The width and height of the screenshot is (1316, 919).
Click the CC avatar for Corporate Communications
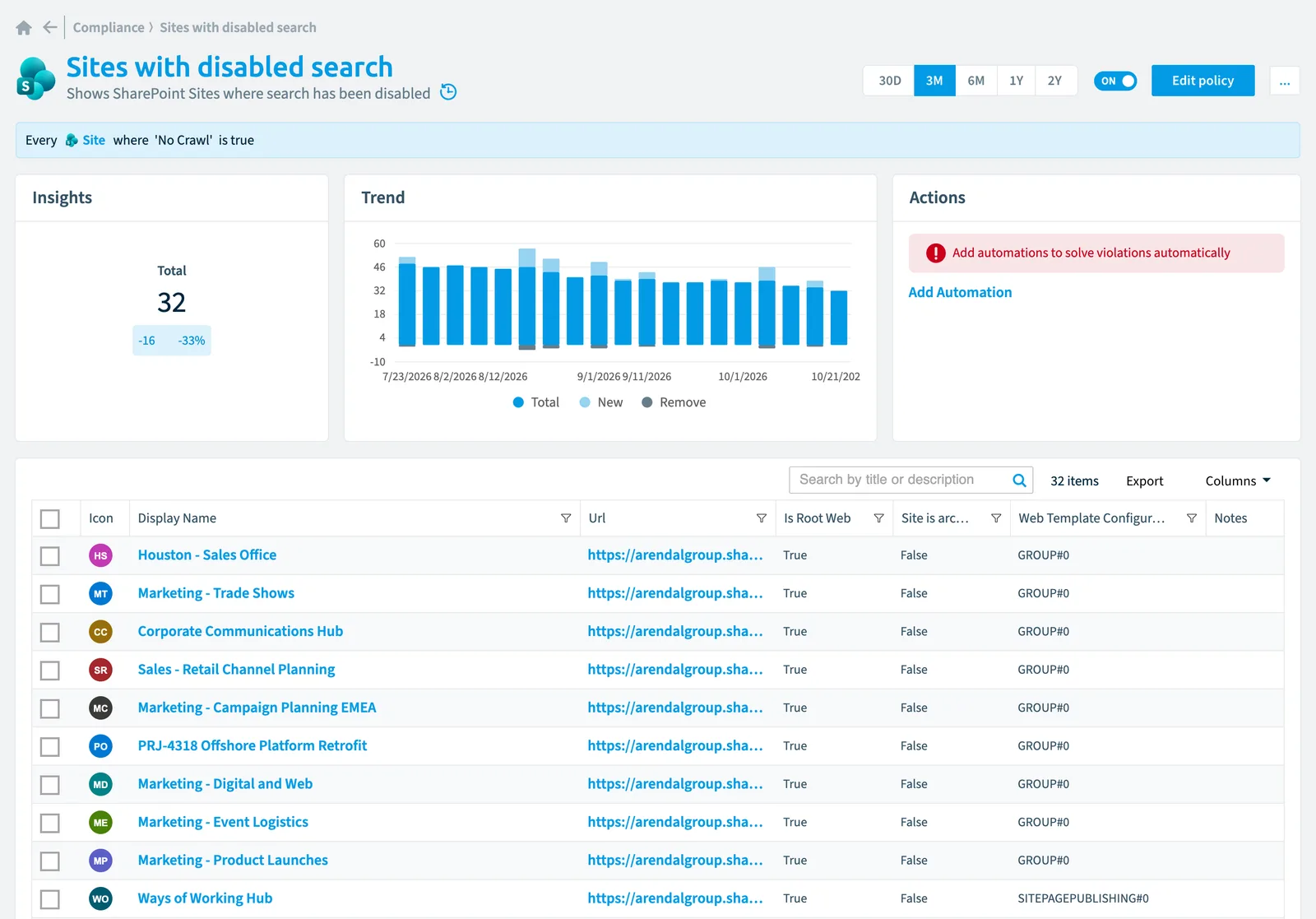pos(100,632)
